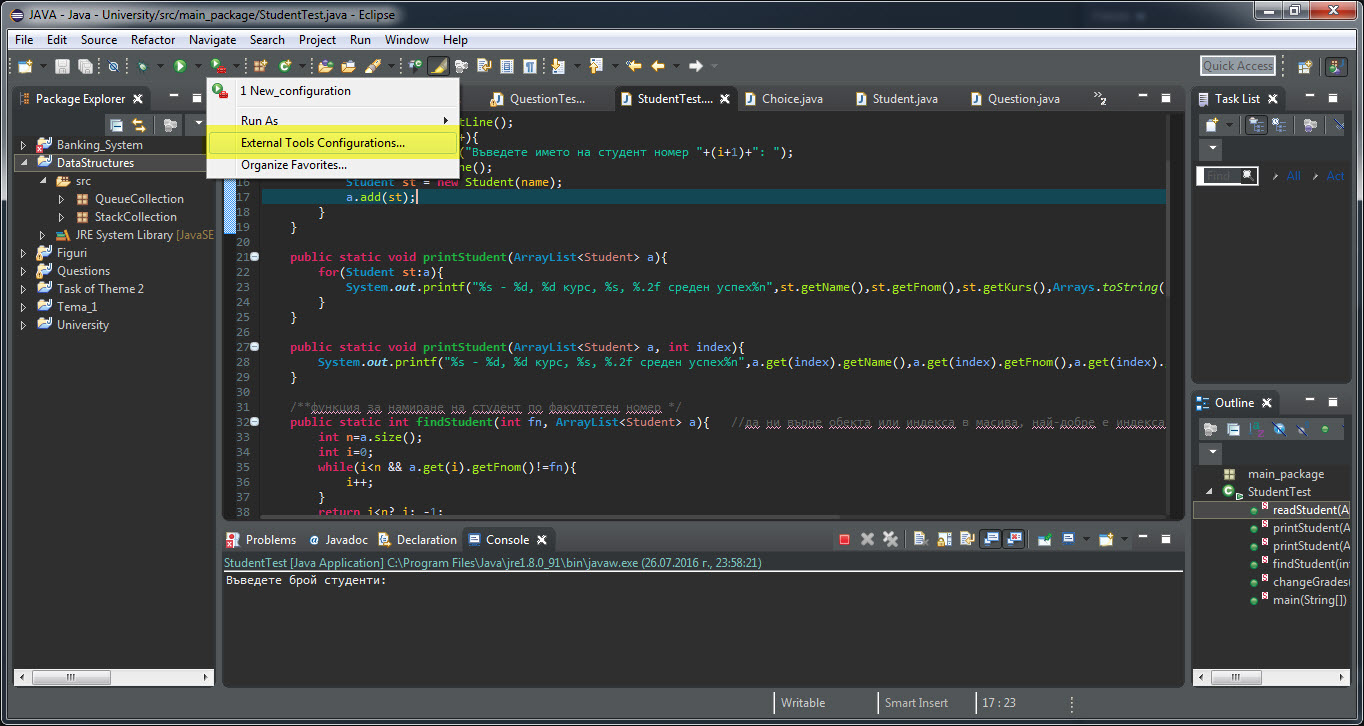The width and height of the screenshot is (1364, 726).
Task: Click the Pin Console icon
Action: (1044, 540)
